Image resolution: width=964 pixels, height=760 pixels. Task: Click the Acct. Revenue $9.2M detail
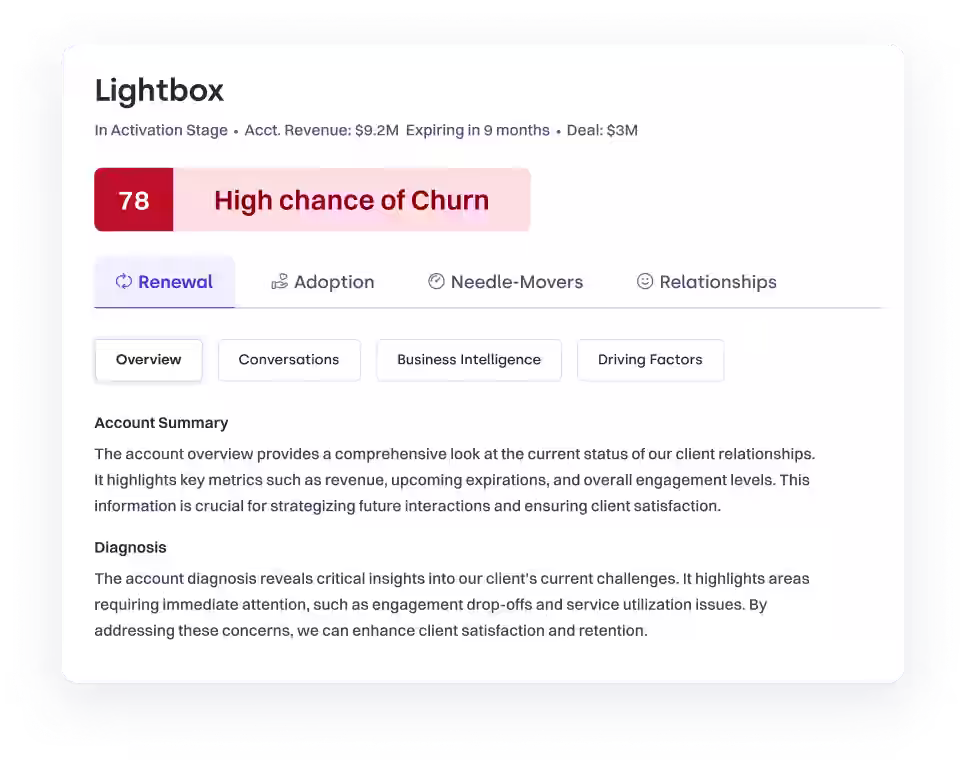[322, 130]
